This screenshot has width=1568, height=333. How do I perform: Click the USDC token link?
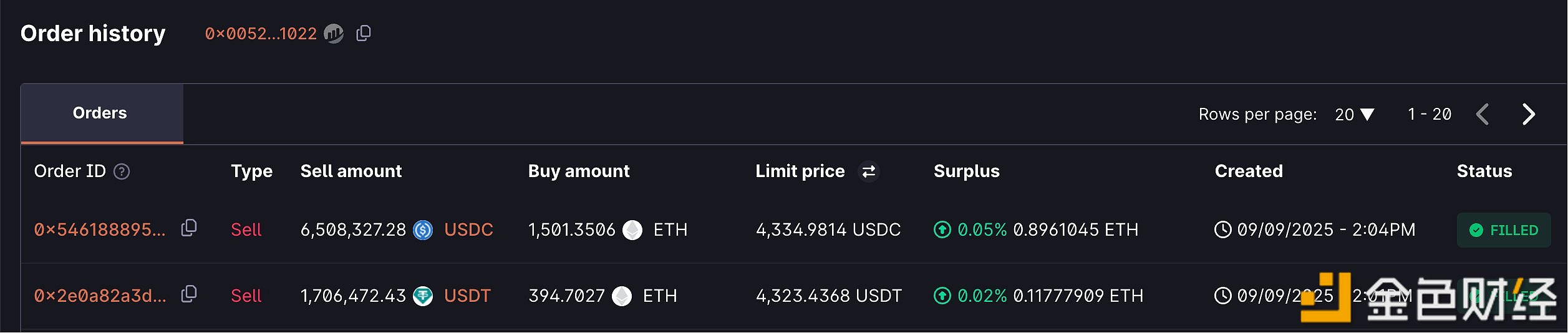(x=468, y=230)
